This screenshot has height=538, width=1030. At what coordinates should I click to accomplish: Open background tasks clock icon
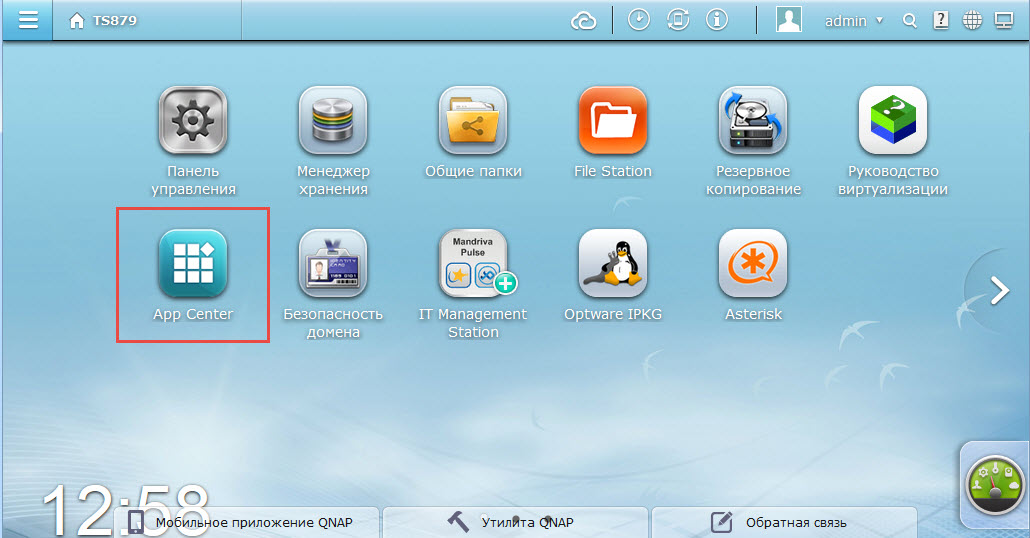point(638,20)
